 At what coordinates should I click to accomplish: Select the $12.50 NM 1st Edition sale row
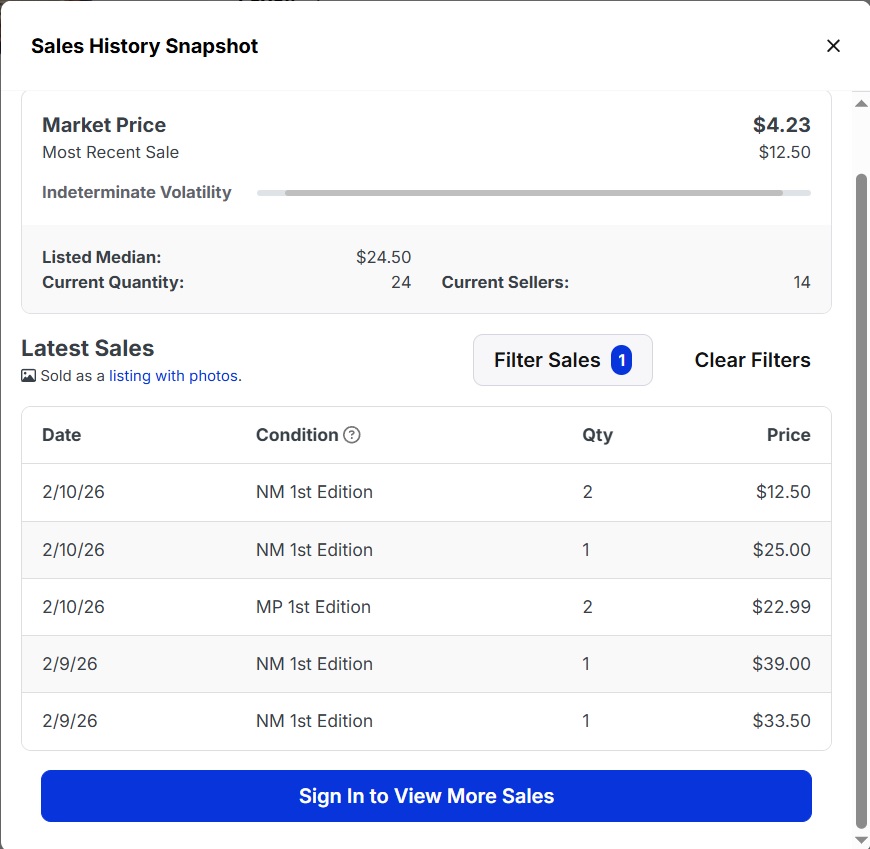coord(426,492)
